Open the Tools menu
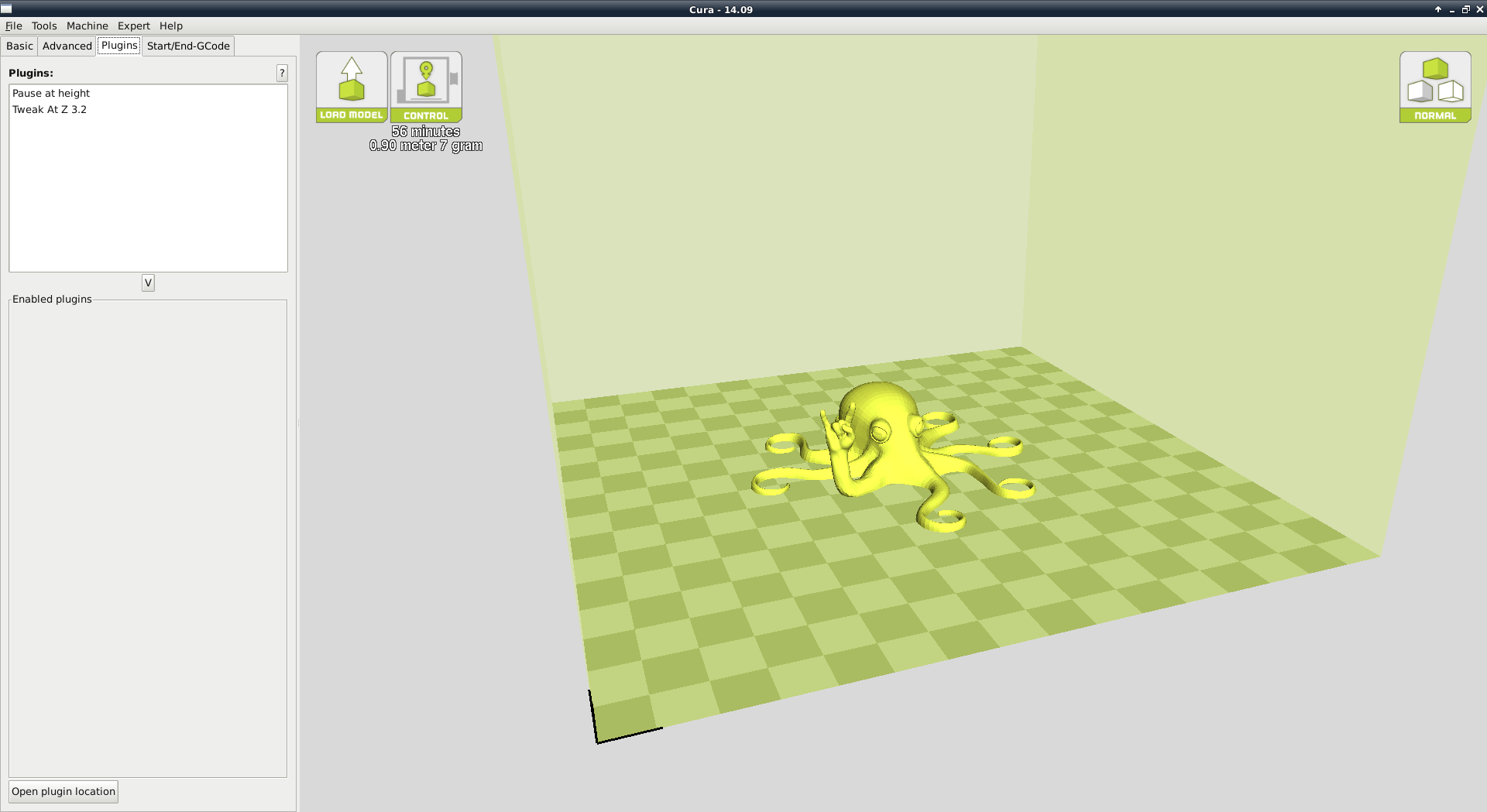 tap(44, 26)
